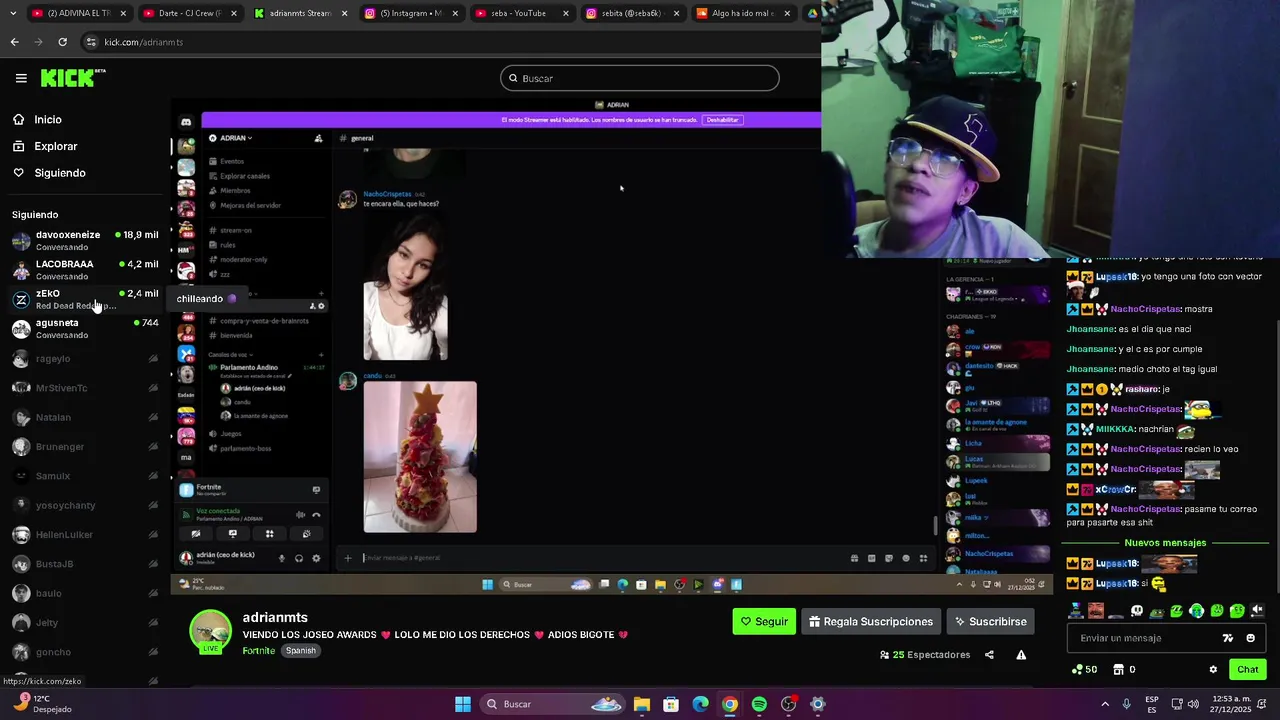Close the adrianmts Stream tab
Viewport: 1280px width, 720px height.
(344, 13)
